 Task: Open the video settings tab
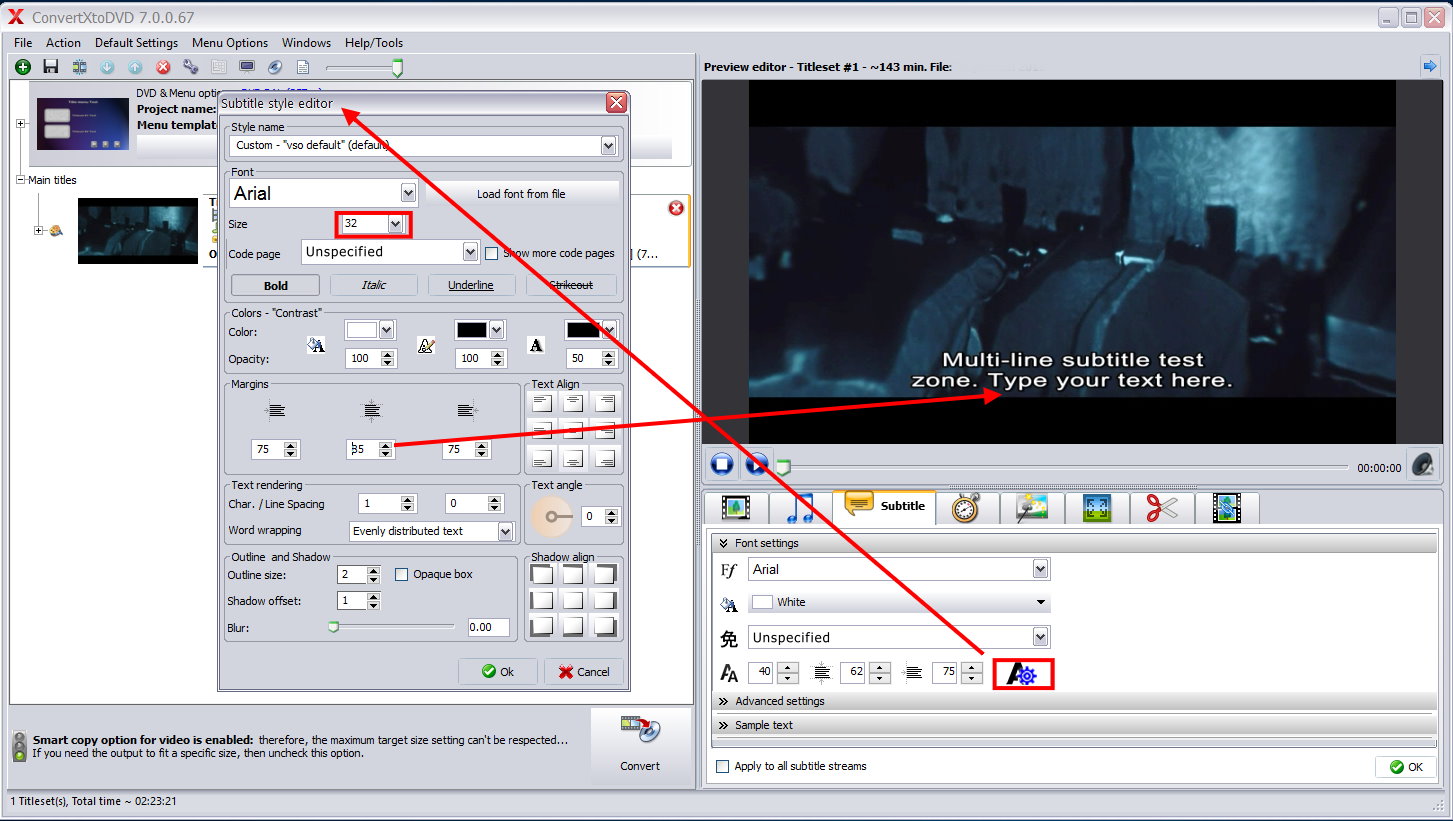pos(736,507)
